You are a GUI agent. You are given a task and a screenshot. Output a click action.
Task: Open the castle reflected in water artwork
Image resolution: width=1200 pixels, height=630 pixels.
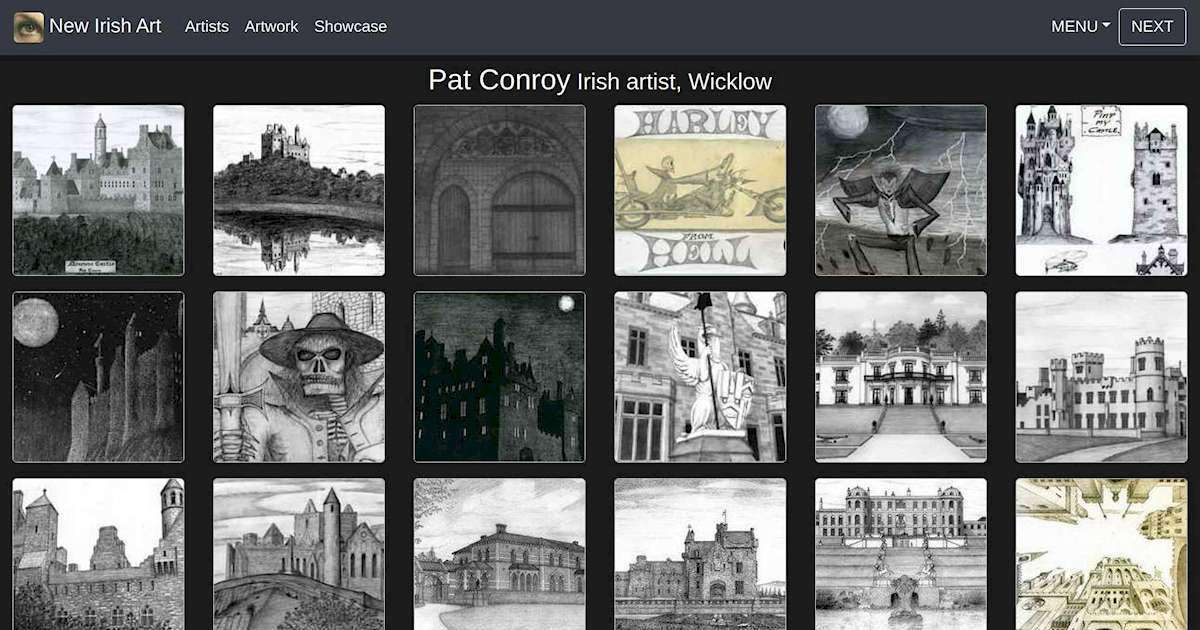(x=298, y=188)
